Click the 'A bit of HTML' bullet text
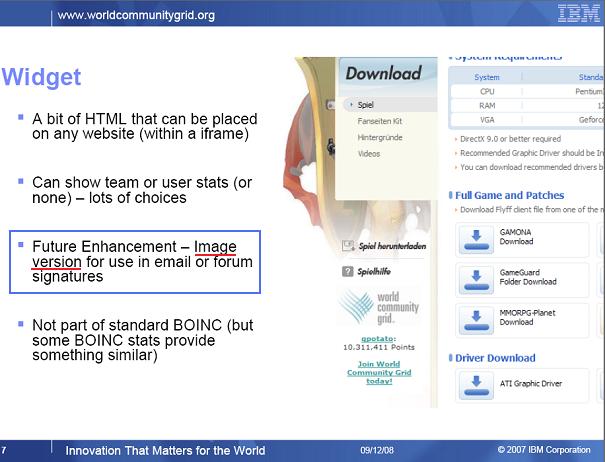The width and height of the screenshot is (605, 462). [x=145, y=126]
